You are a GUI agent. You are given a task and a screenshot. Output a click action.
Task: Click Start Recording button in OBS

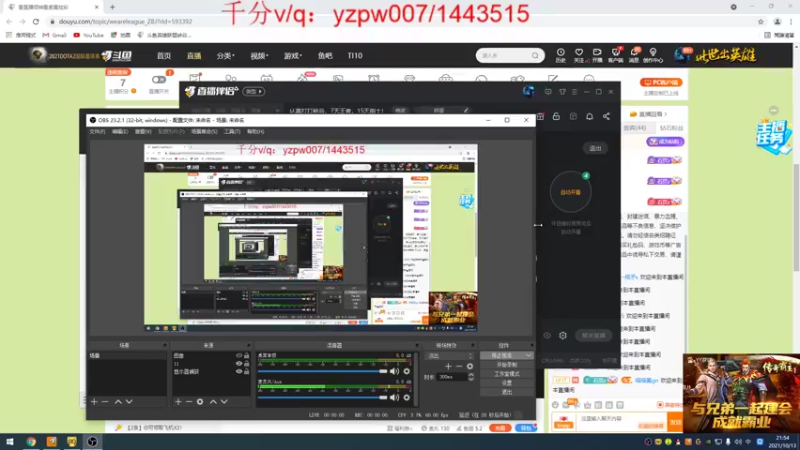(506, 364)
